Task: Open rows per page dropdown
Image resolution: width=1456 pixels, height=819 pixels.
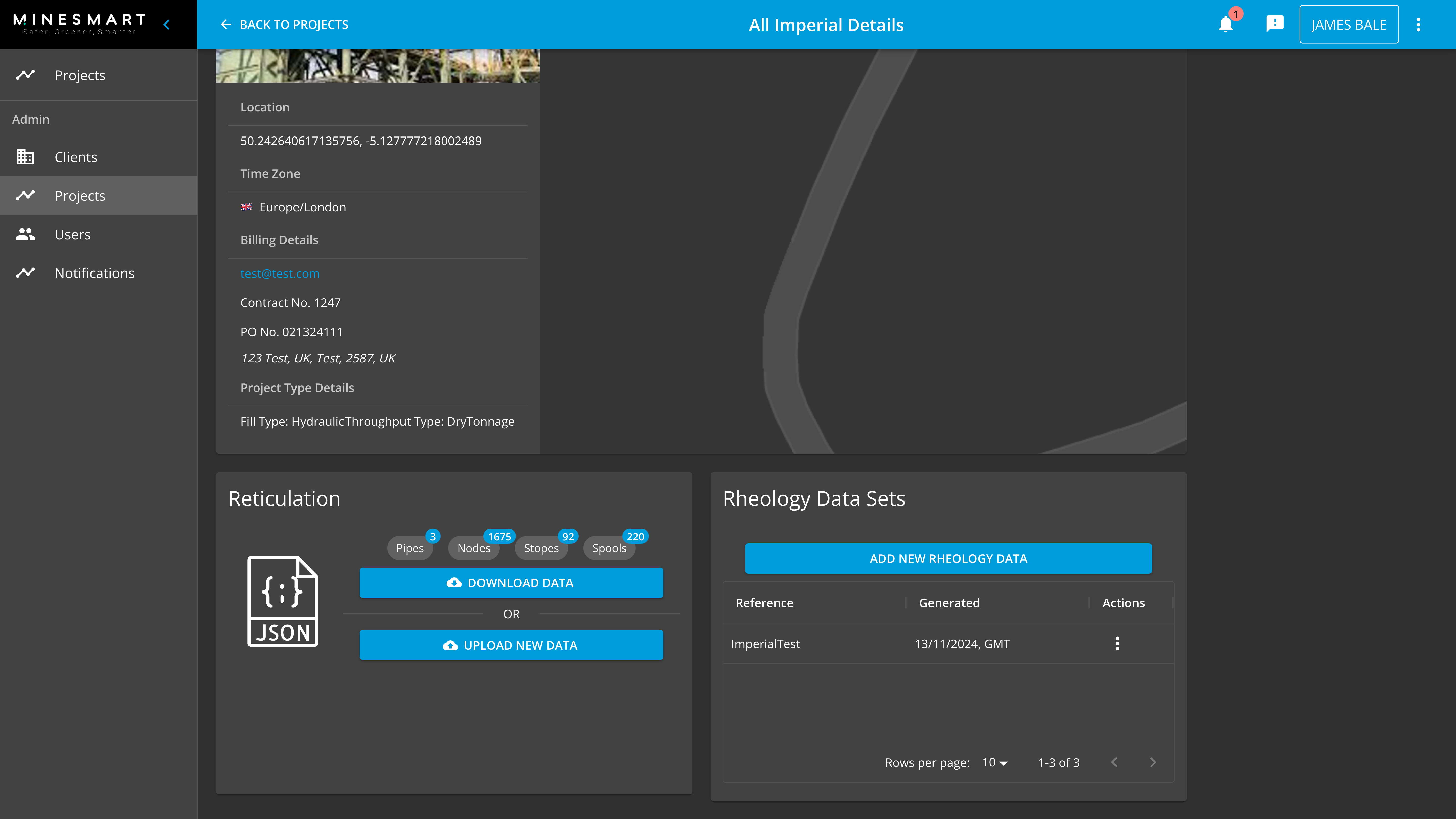Action: [x=995, y=762]
